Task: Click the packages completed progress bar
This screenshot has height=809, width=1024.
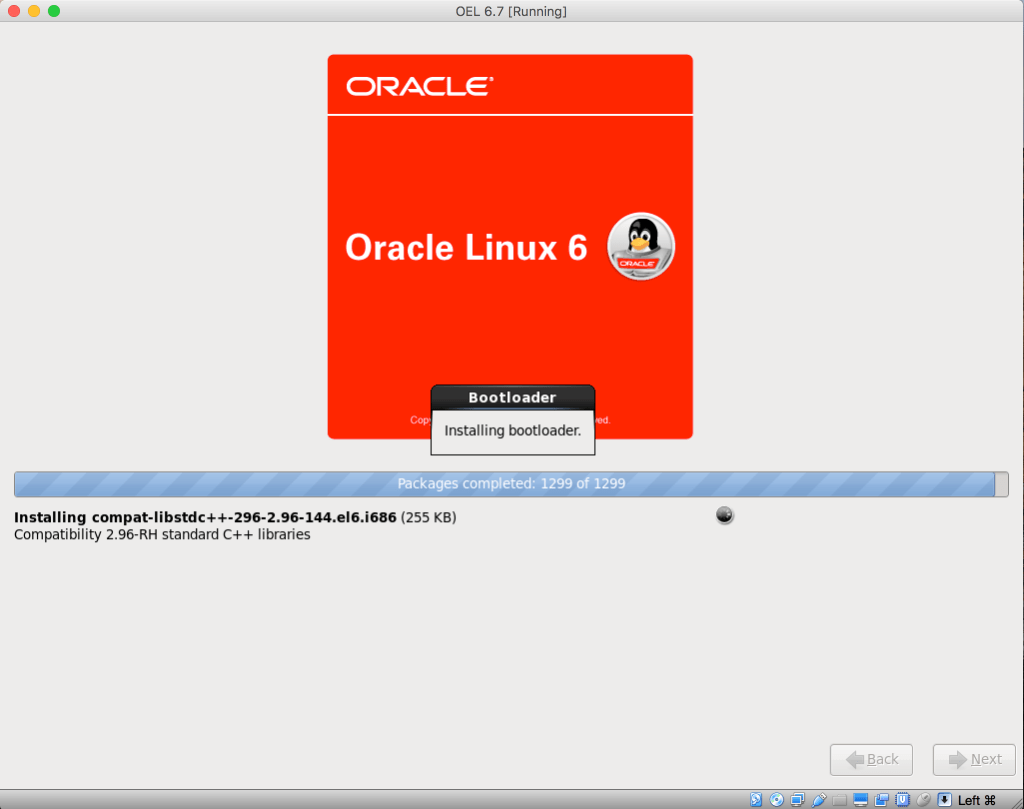Action: [511, 484]
